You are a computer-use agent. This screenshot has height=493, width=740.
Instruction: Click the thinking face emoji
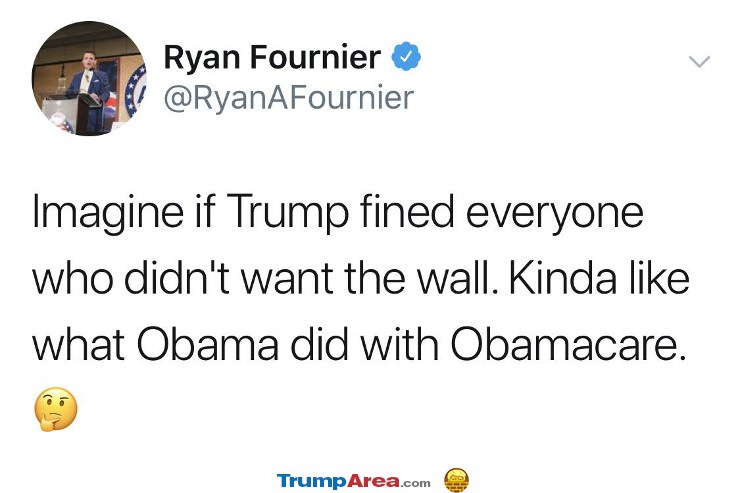(x=56, y=409)
